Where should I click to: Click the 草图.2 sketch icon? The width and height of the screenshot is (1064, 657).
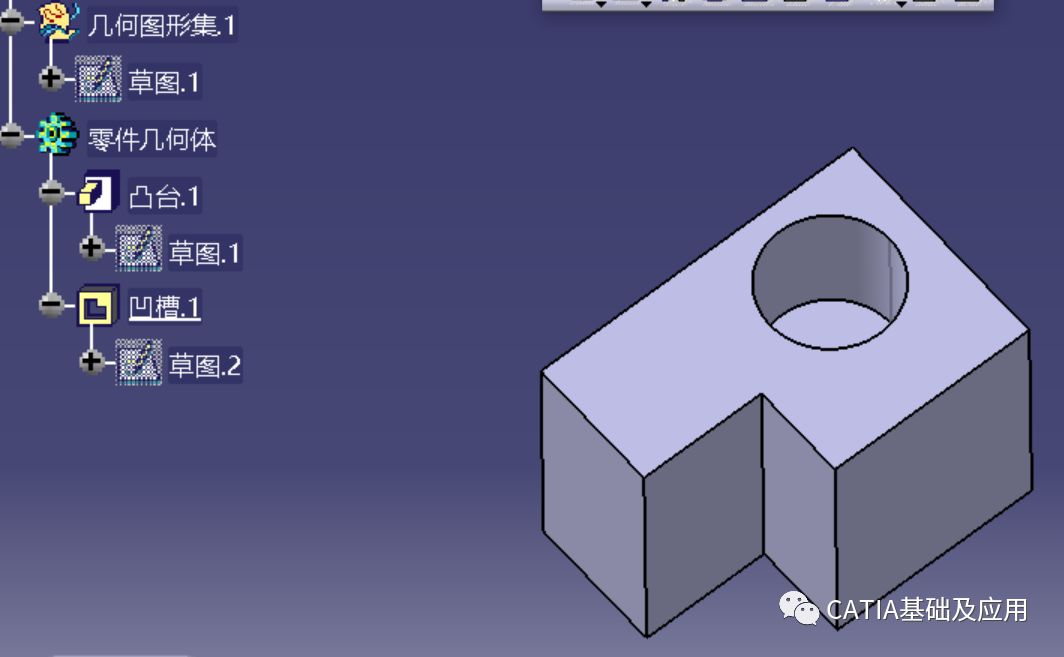pyautogui.click(x=138, y=362)
